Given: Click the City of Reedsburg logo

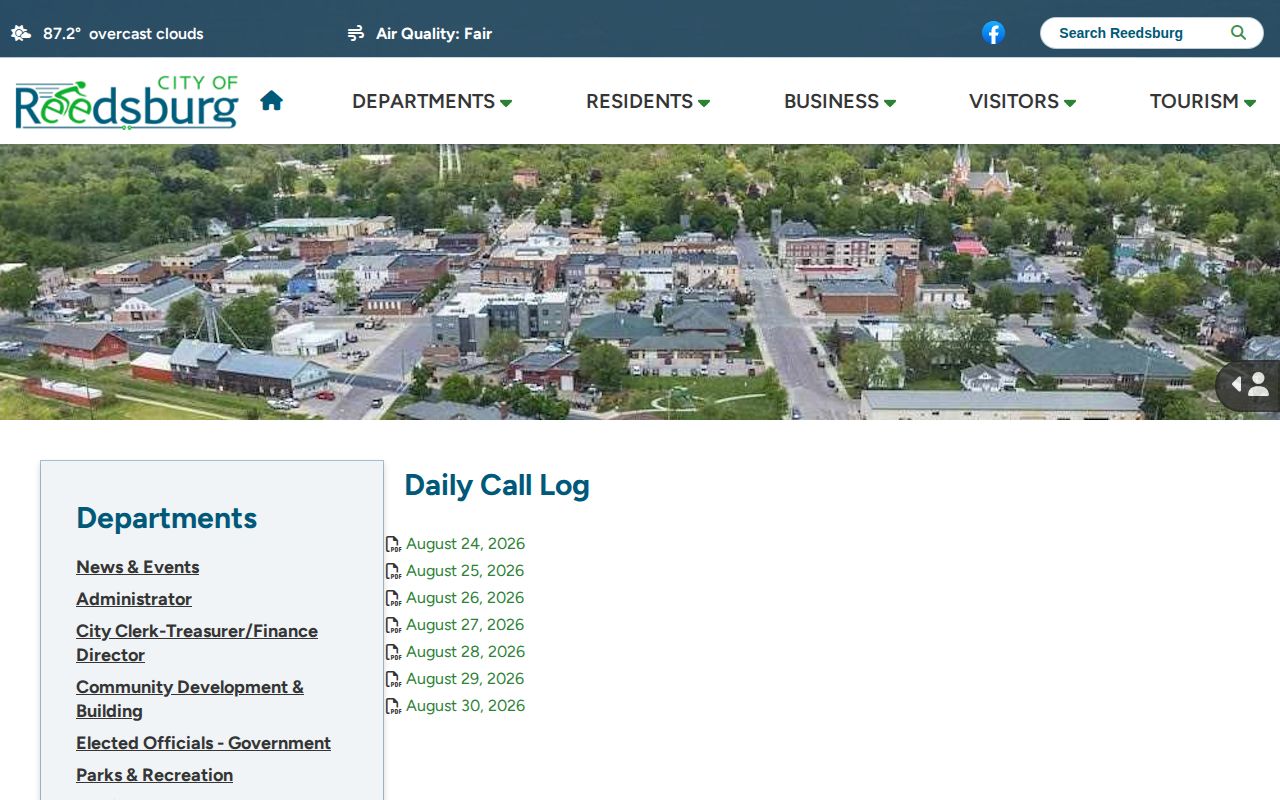Looking at the screenshot, I should pos(127,103).
